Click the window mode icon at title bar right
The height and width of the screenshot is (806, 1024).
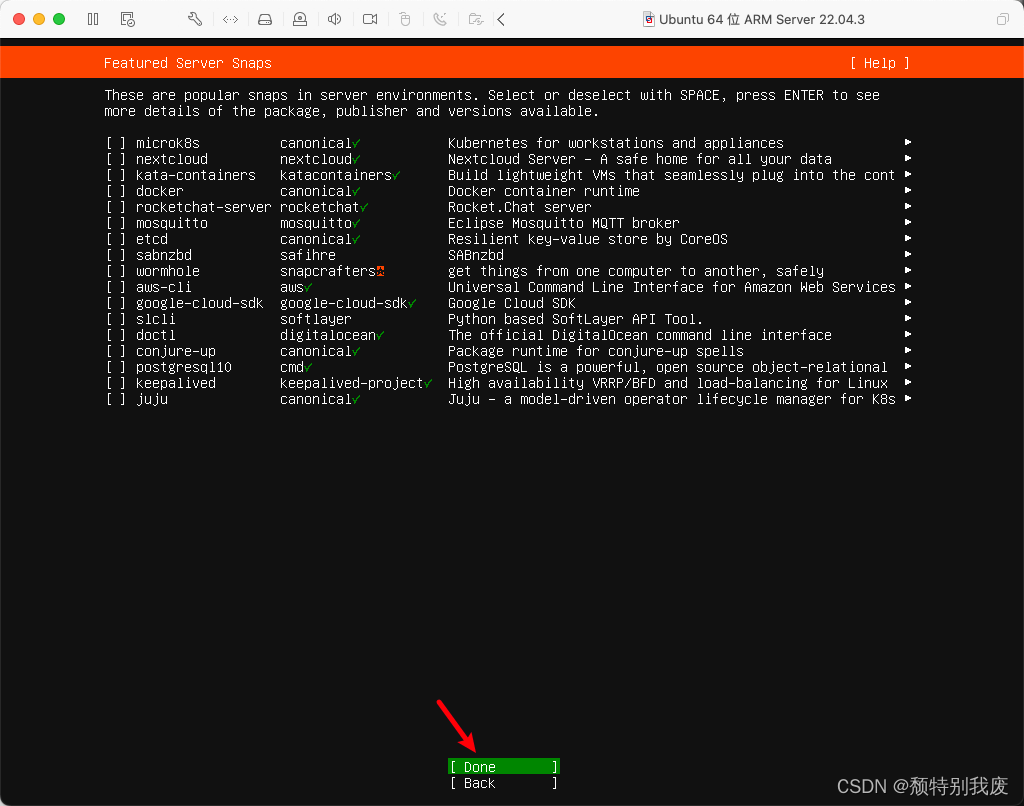pos(1002,20)
